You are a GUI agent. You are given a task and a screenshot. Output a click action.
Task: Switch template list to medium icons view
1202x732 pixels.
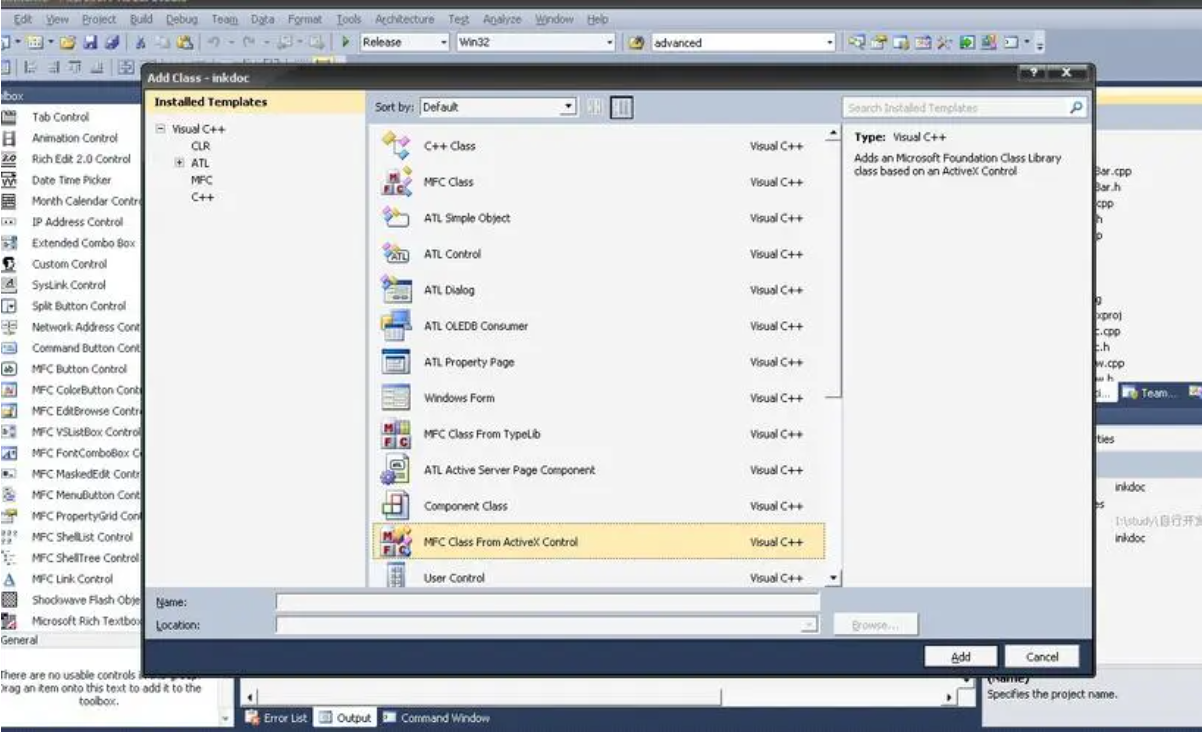pos(622,107)
